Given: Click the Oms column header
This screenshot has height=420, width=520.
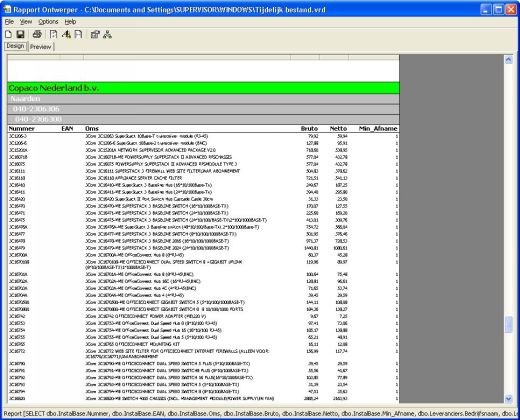Looking at the screenshot, I should coord(92,129).
